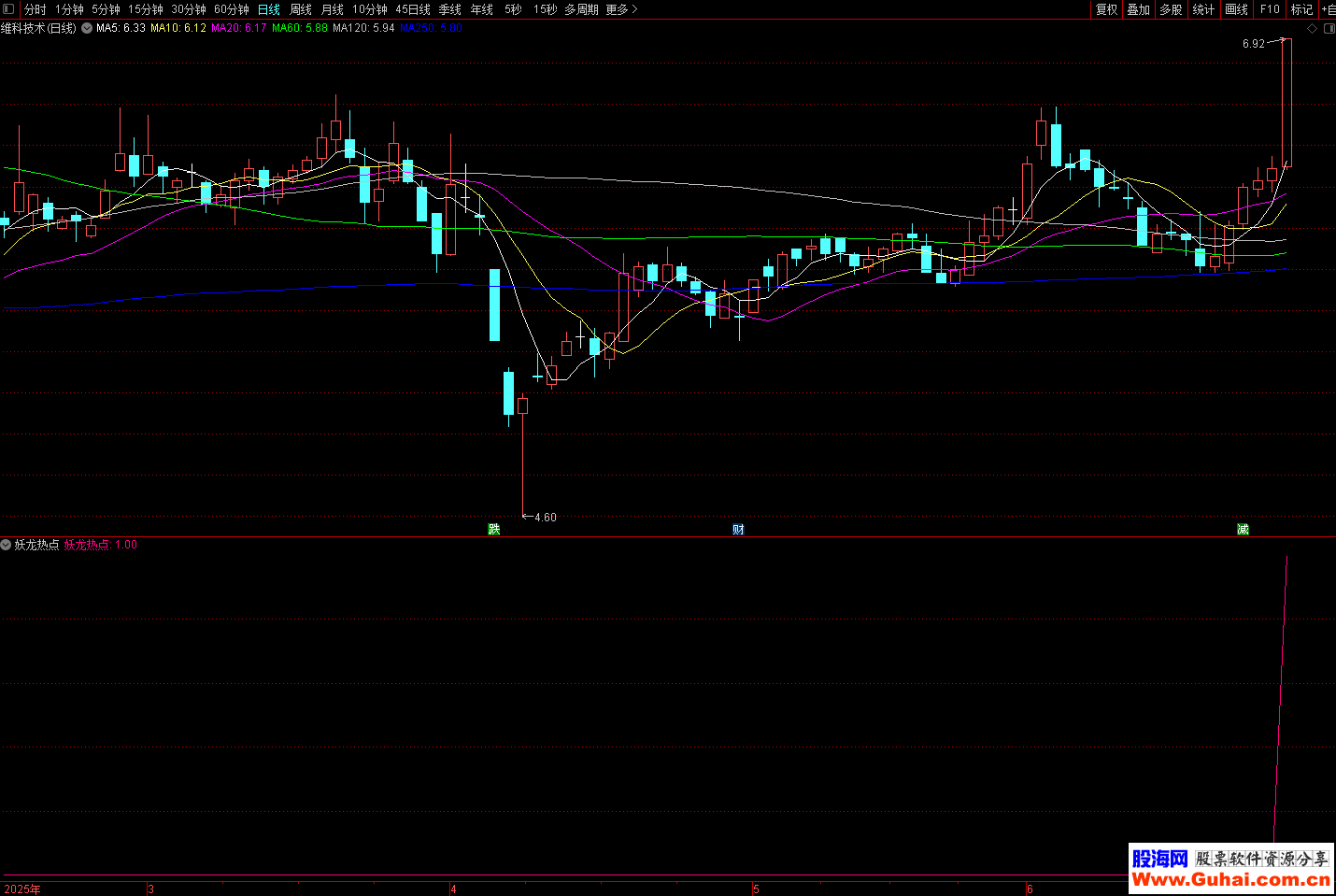
Task: Select the 10分钟 period tab
Action: click(x=370, y=9)
